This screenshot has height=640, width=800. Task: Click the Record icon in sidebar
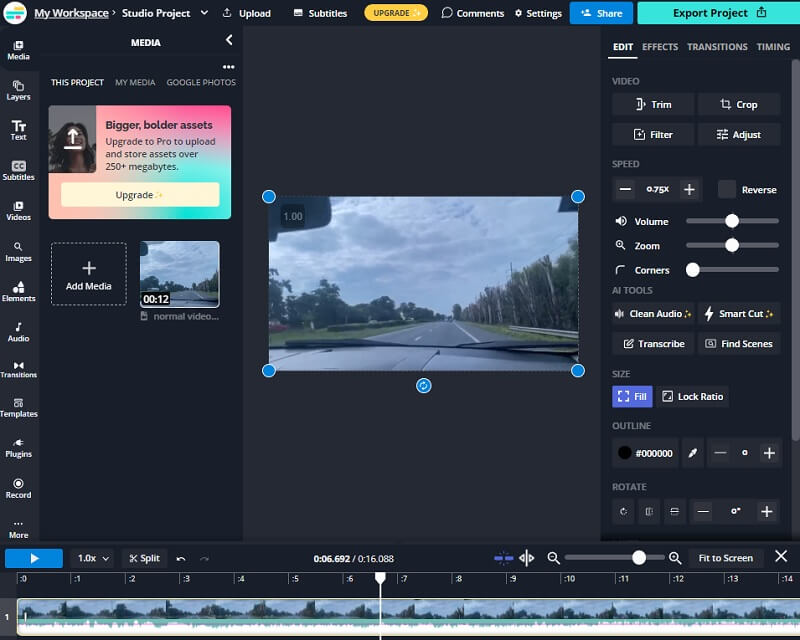pyautogui.click(x=18, y=487)
